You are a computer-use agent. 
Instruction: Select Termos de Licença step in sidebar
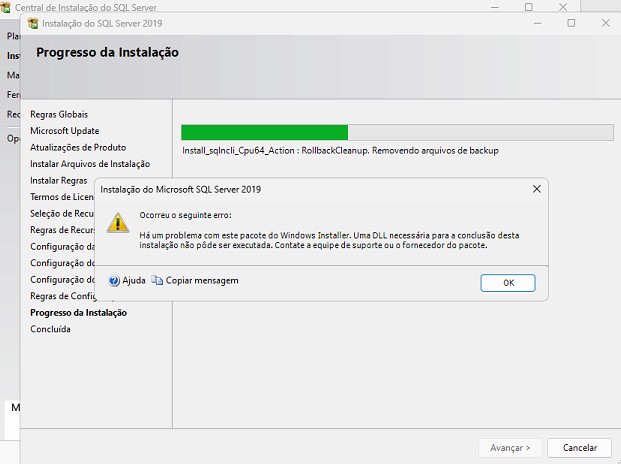62,197
